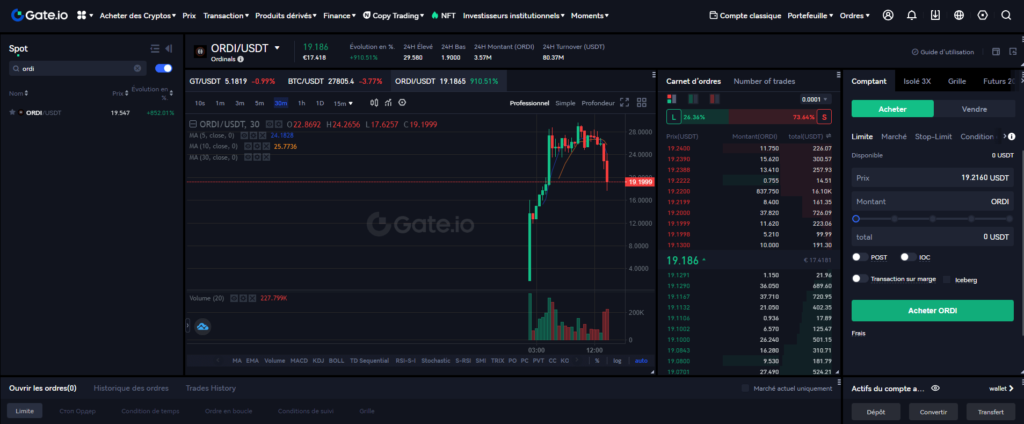Toggle the auto scale on chart
Image resolution: width=1024 pixels, height=424 pixels.
641,361
